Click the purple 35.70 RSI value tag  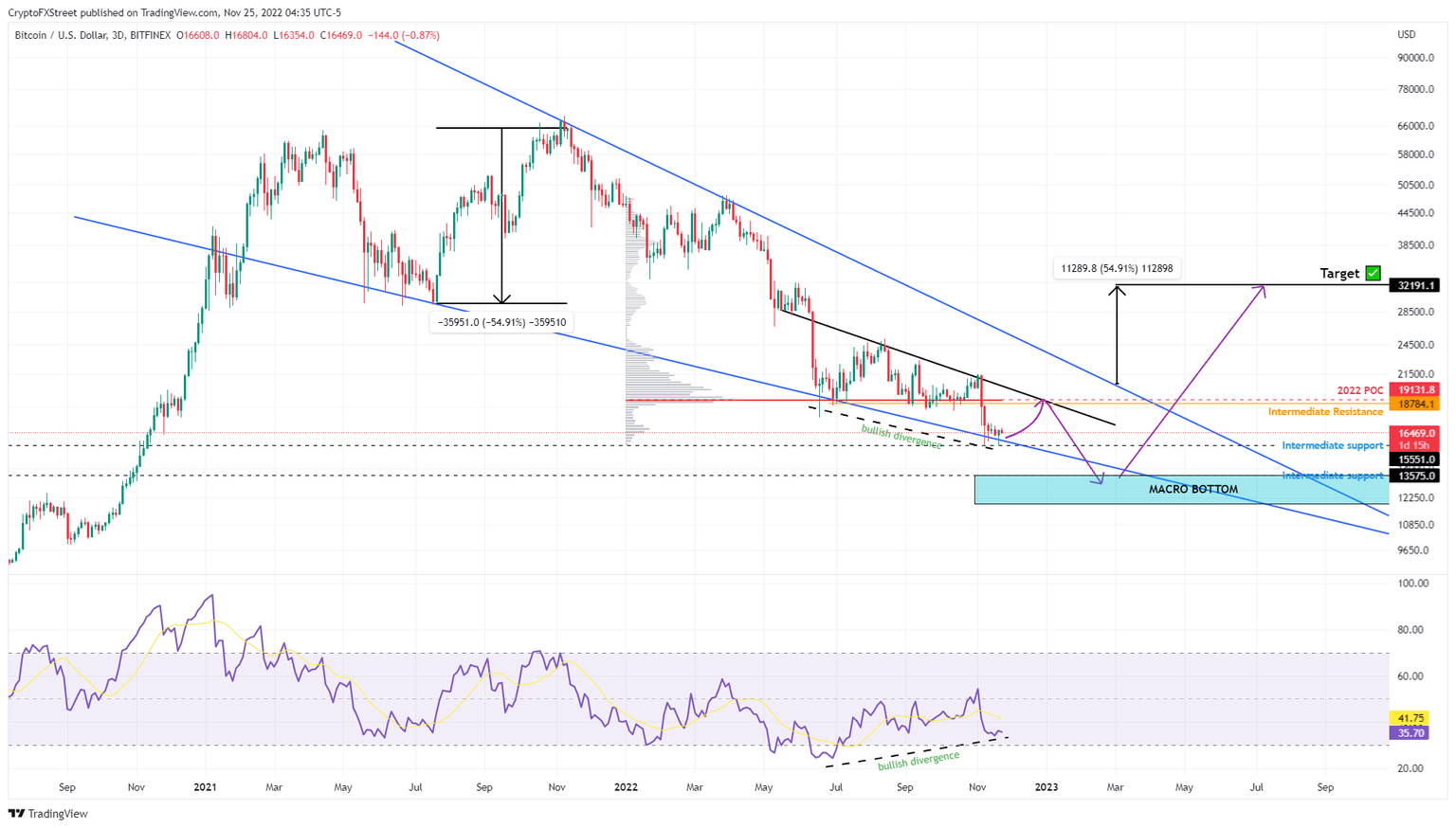(x=1408, y=733)
